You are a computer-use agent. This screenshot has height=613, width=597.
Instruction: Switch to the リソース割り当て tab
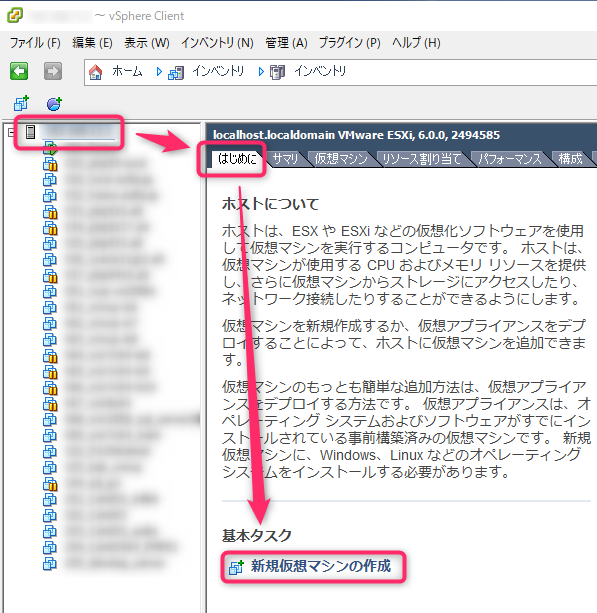click(x=421, y=159)
